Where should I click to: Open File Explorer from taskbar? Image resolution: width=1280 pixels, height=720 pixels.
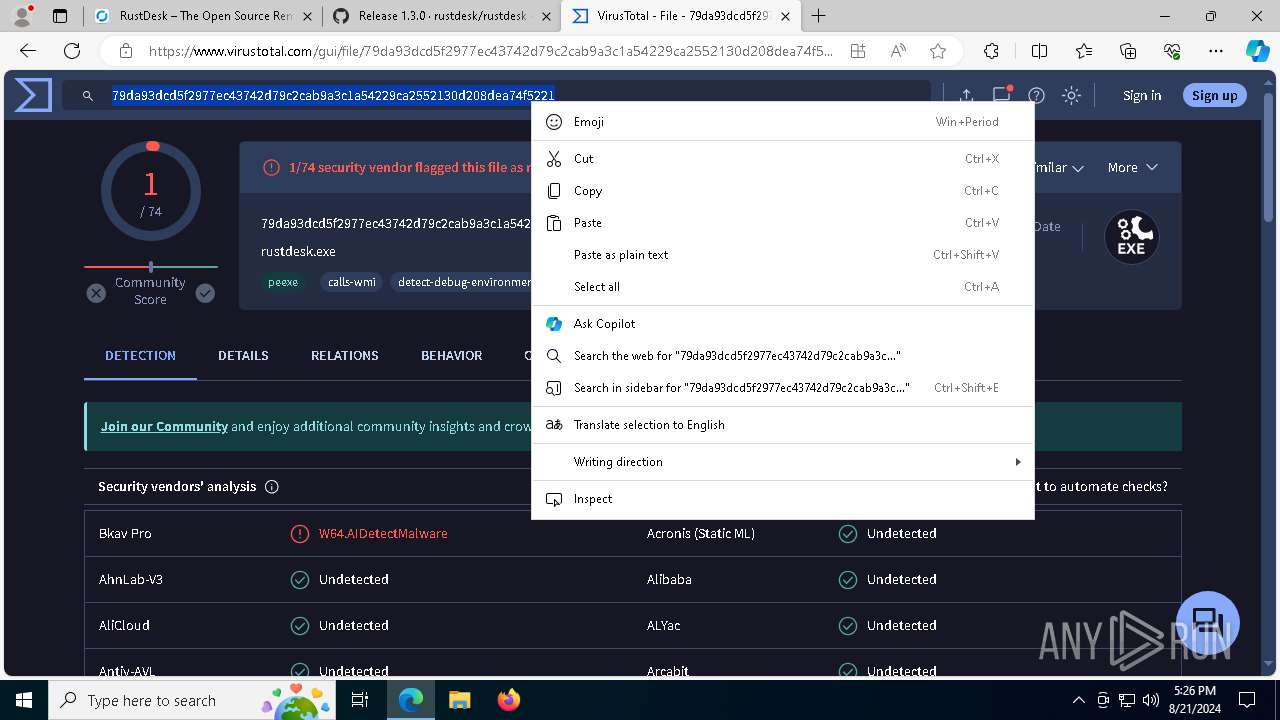(x=459, y=700)
